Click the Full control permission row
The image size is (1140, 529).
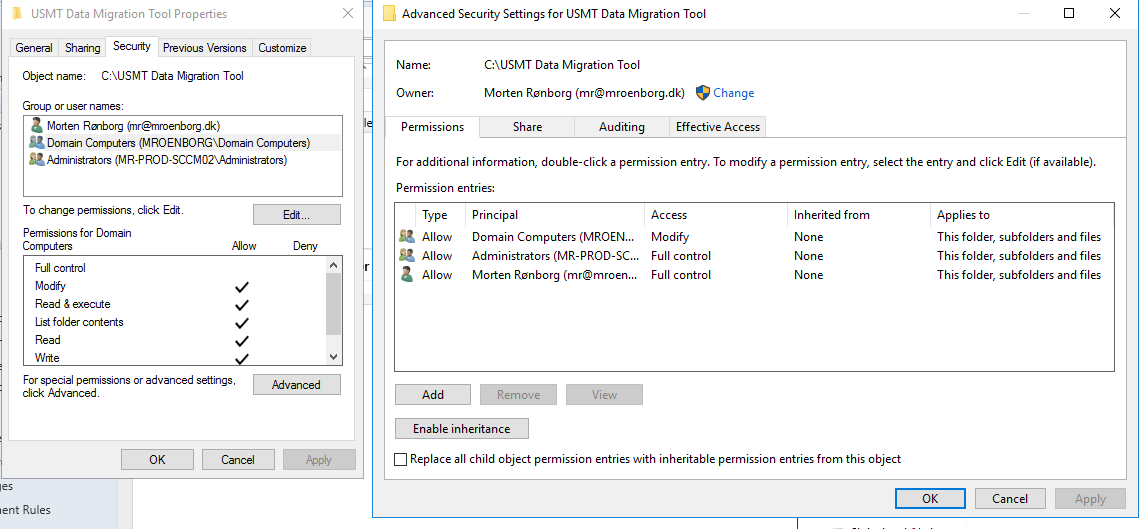[x=175, y=268]
